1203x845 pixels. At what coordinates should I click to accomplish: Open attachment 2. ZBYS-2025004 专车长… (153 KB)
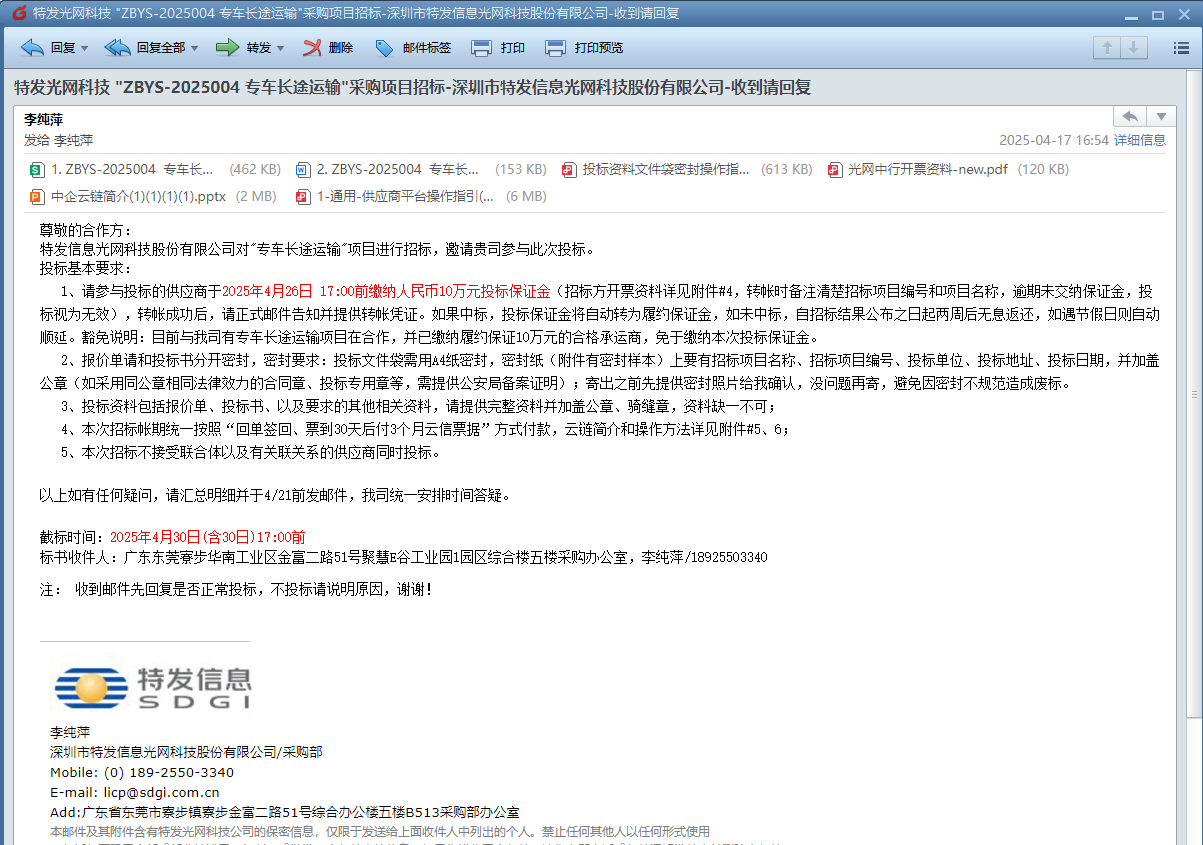422,170
